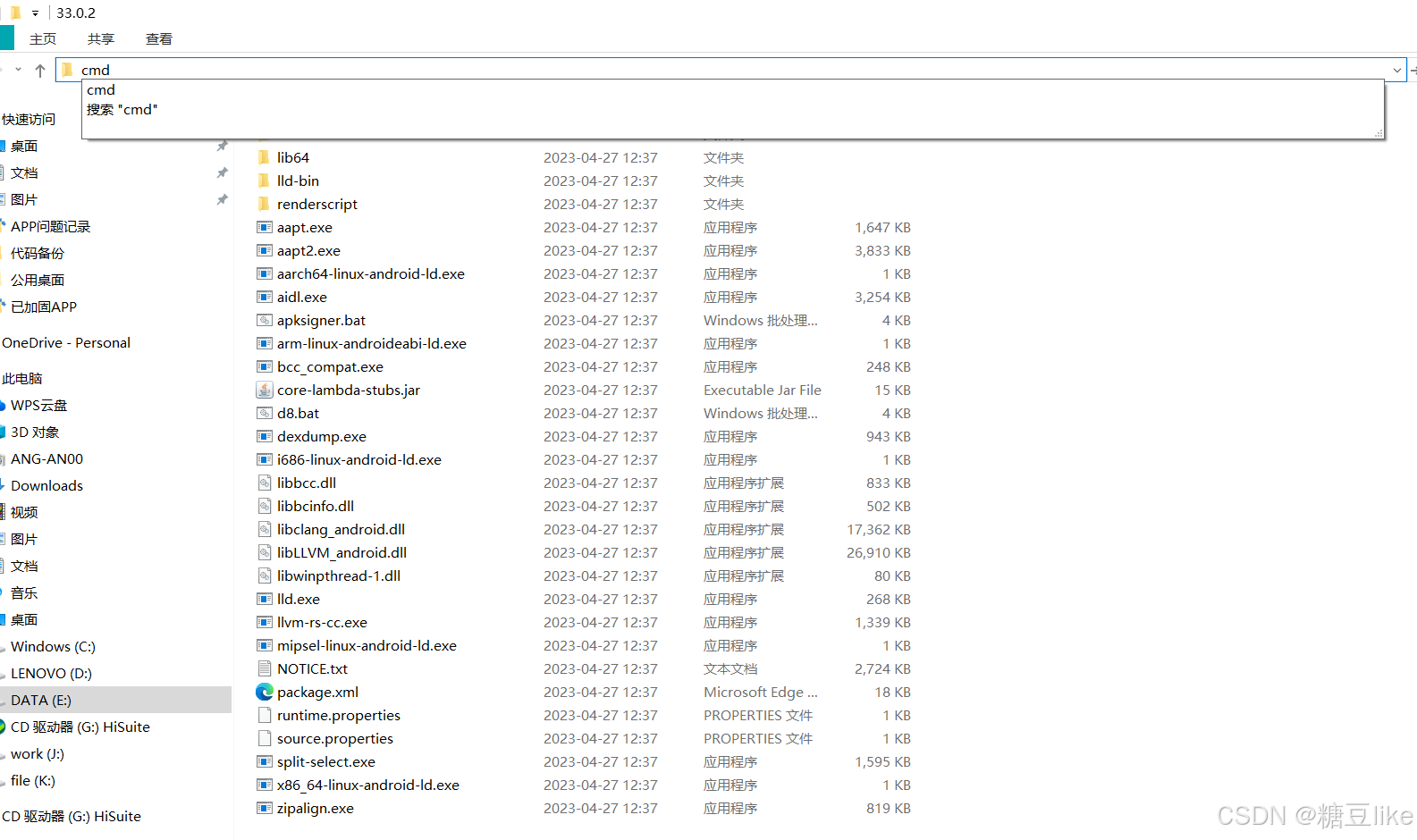
Task: Open 已加固APP folder in sidebar
Action: (44, 307)
